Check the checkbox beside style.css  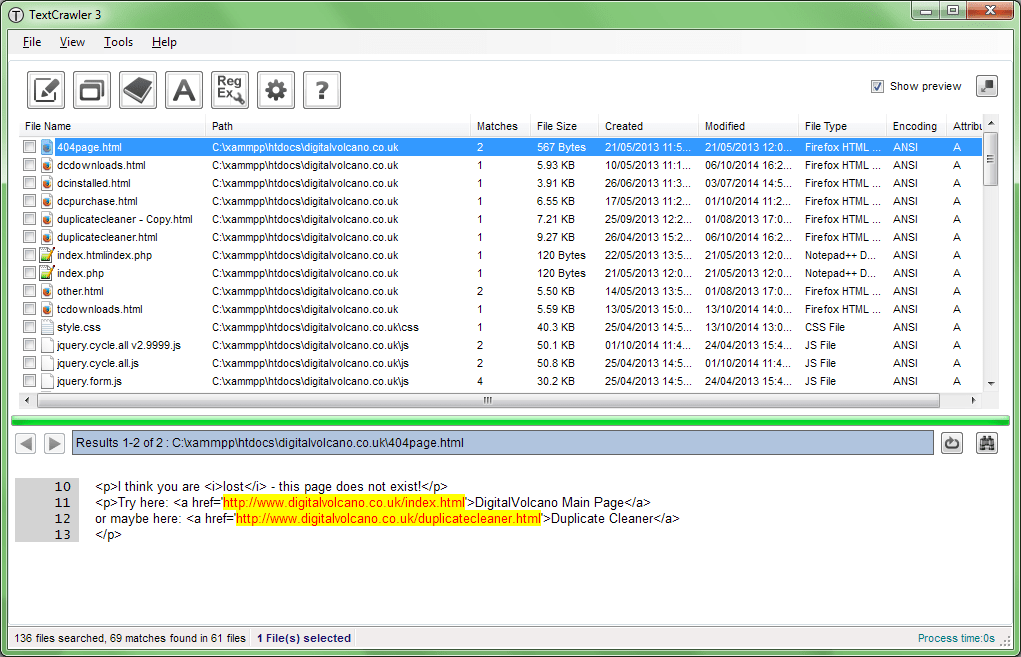(x=28, y=327)
